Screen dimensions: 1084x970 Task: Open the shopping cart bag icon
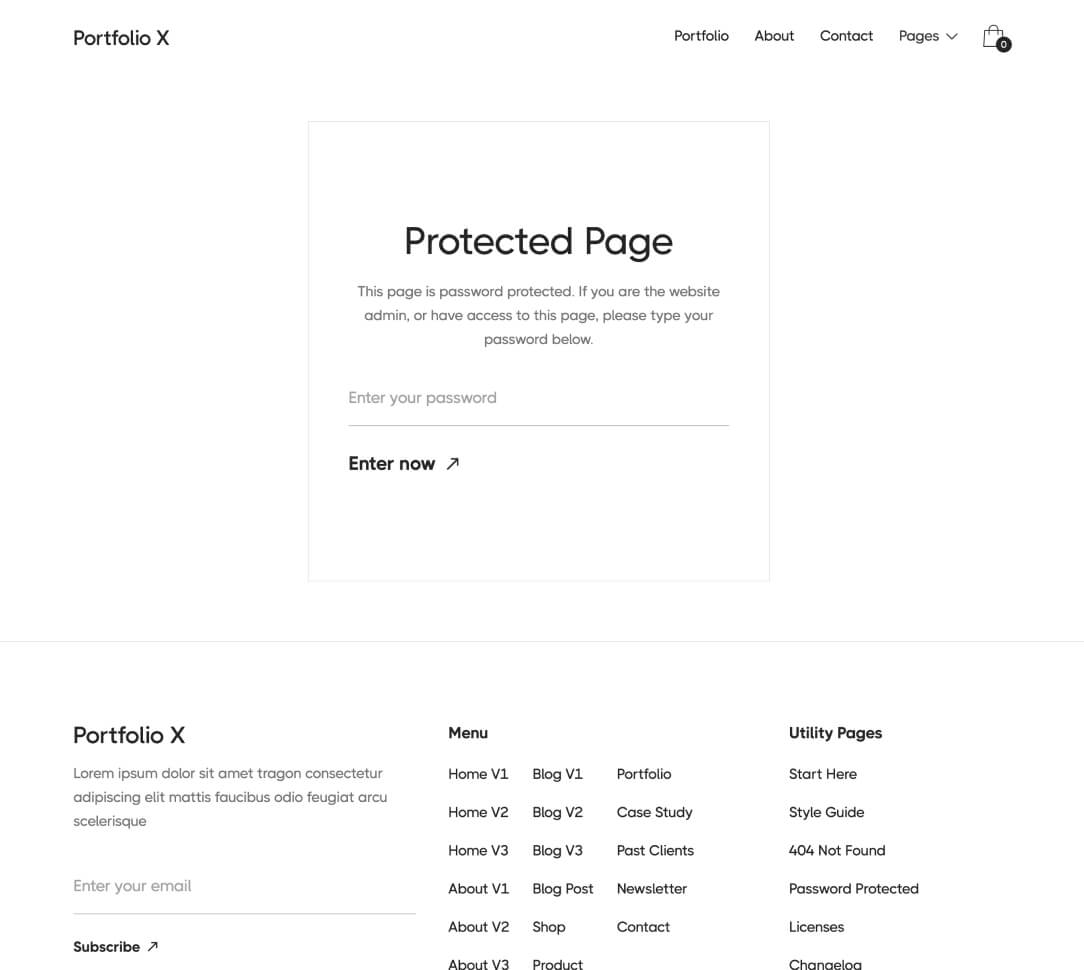[x=995, y=37]
